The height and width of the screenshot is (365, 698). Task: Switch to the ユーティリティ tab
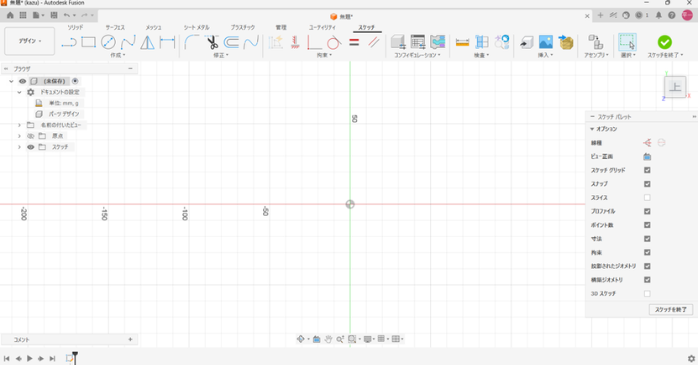point(322,28)
